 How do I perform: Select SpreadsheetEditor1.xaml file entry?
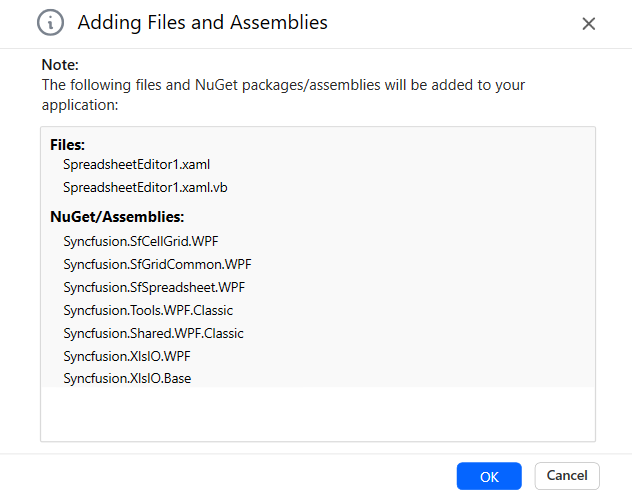coord(136,164)
